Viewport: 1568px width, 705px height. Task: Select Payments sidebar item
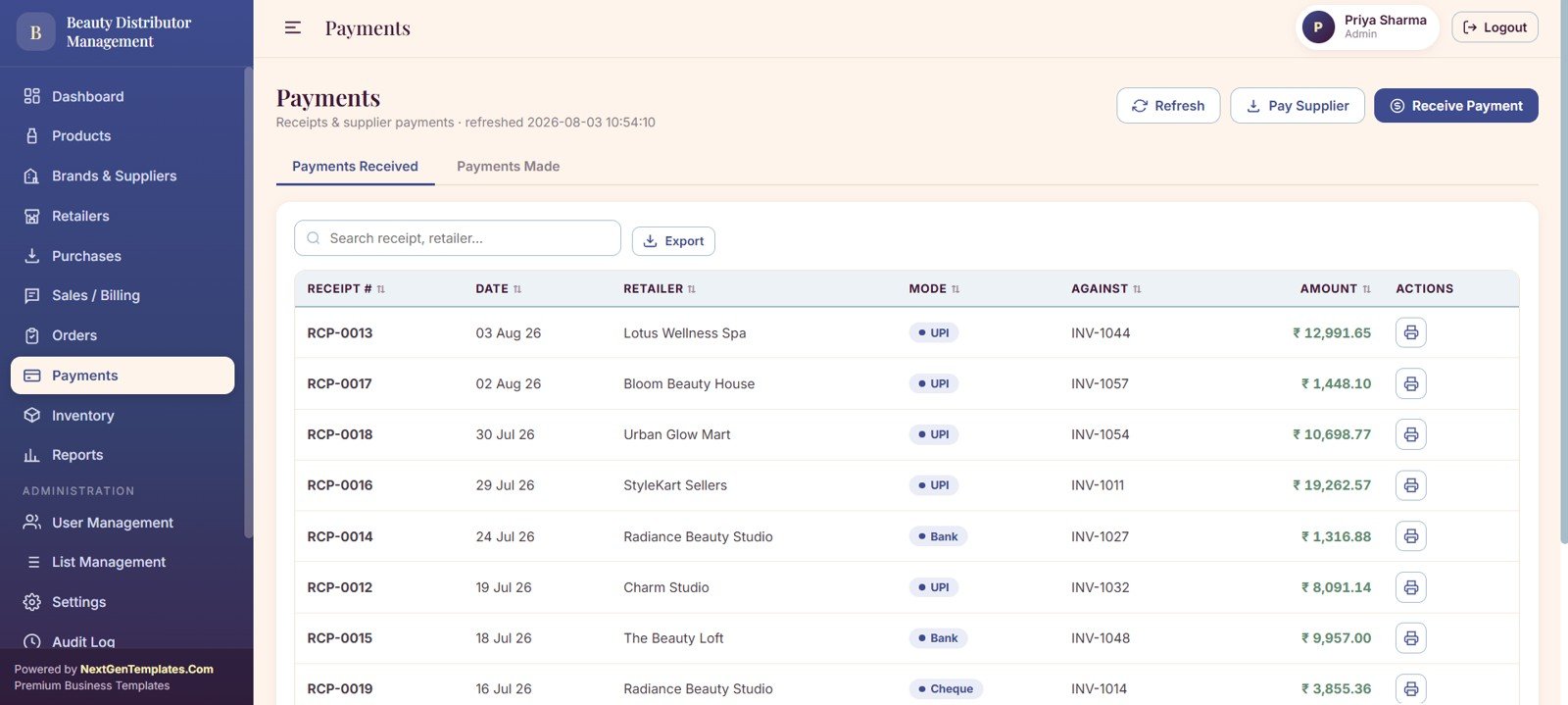point(122,376)
